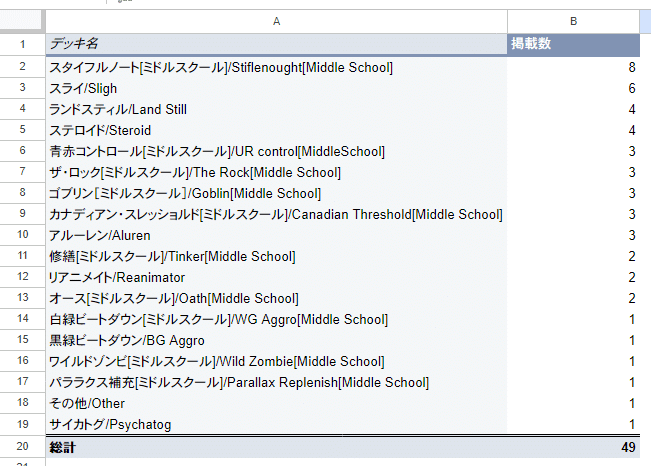Select the Oath[Middle School] cell
This screenshot has height=466, width=651.
click(277, 298)
